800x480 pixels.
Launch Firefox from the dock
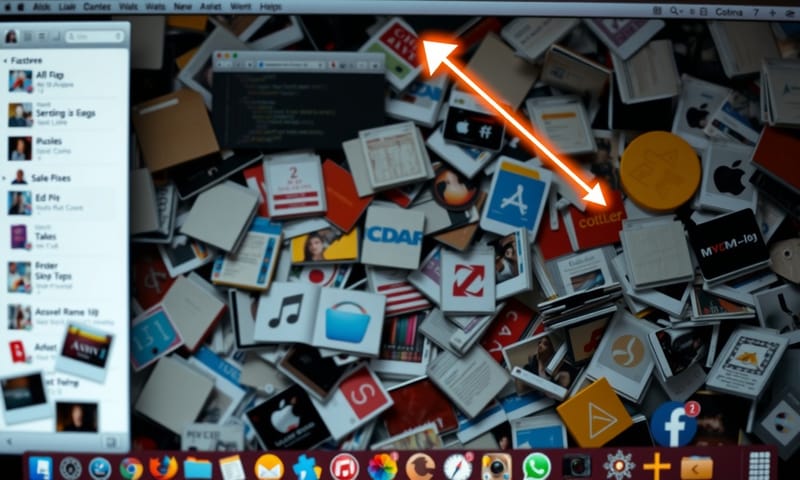point(163,467)
